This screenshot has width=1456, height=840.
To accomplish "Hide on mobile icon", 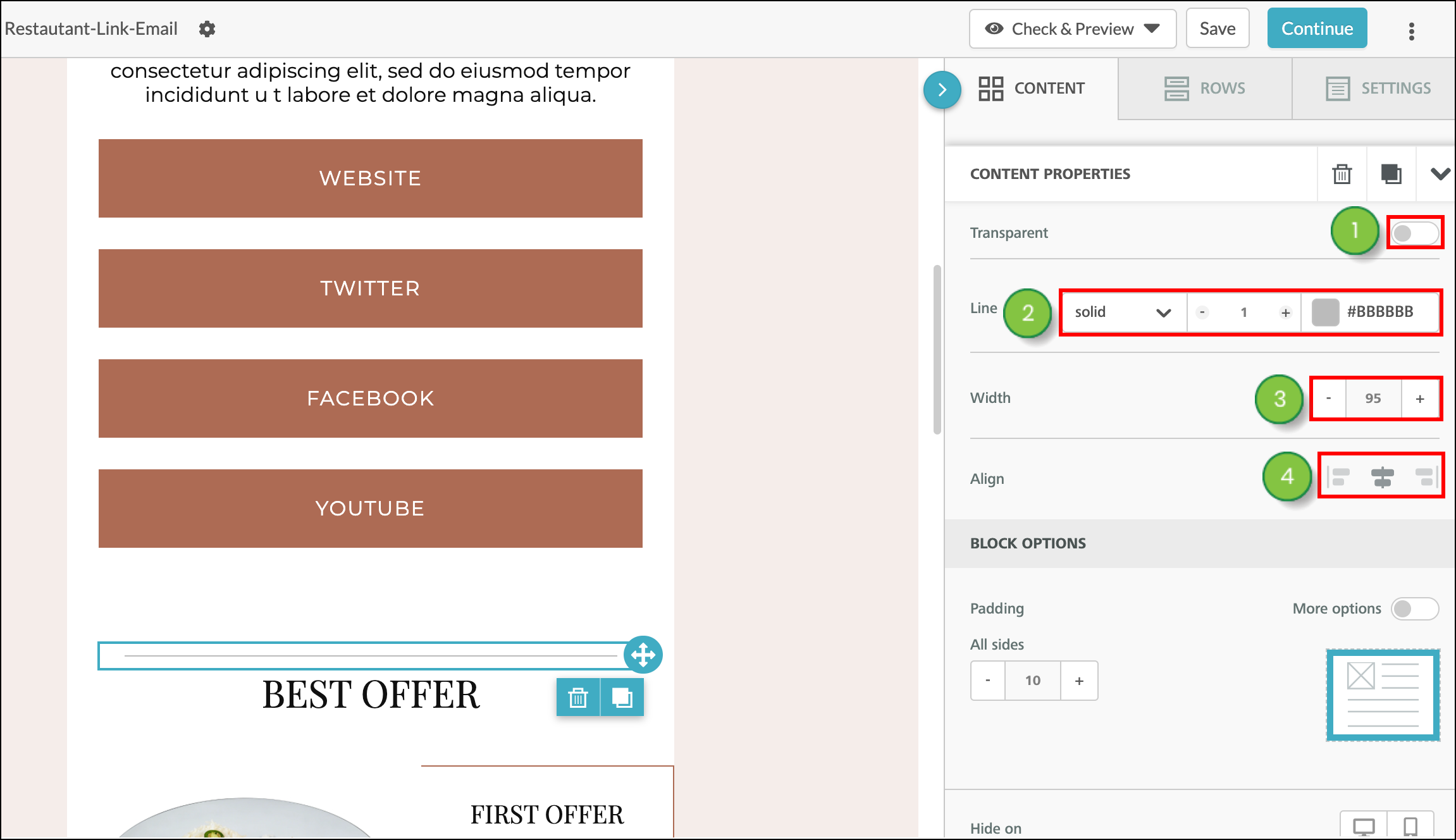I will [1410, 826].
